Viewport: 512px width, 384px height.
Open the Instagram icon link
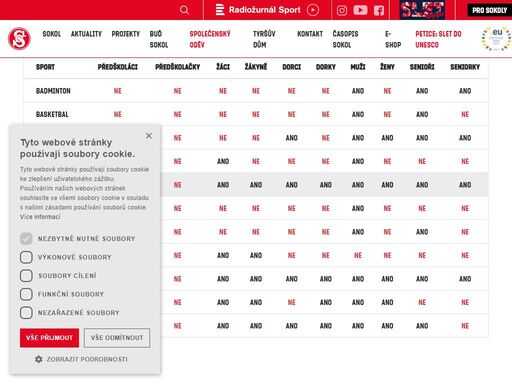[342, 11]
